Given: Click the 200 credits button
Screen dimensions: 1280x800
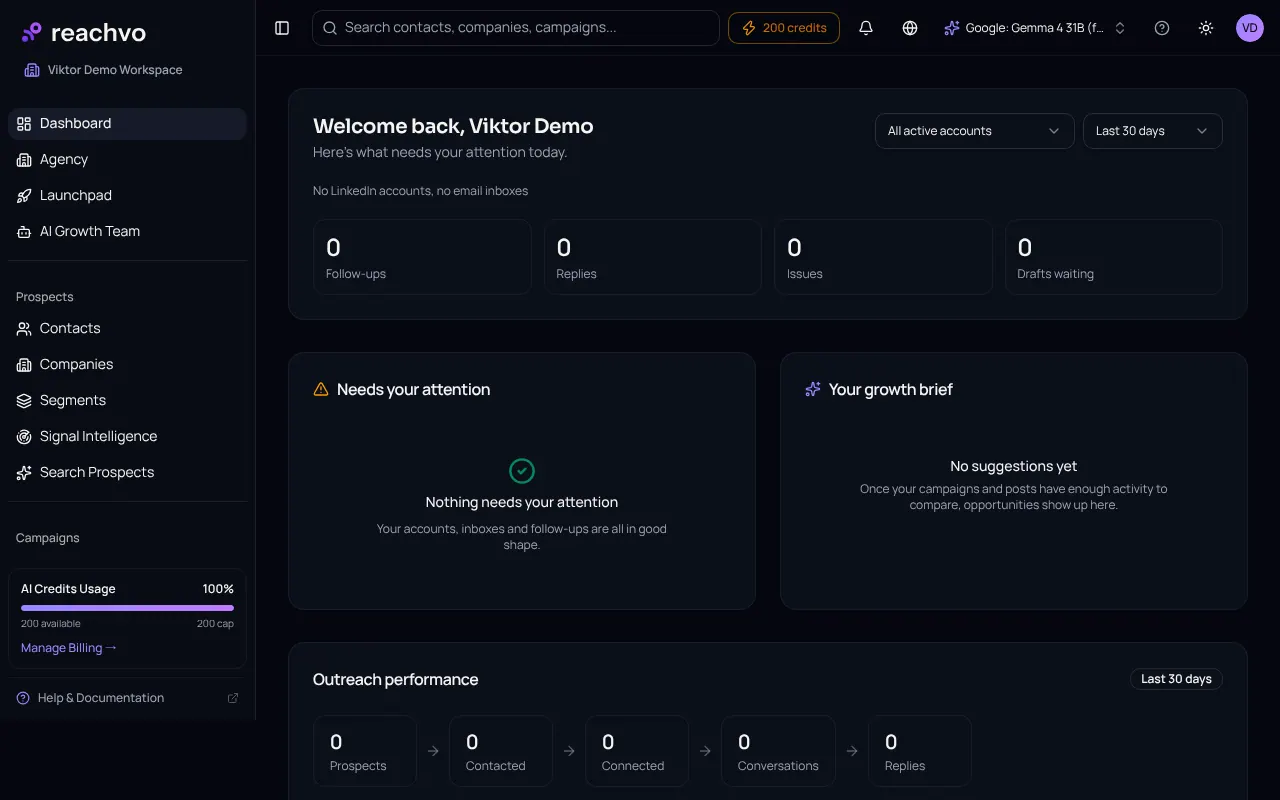Looking at the screenshot, I should 784,28.
